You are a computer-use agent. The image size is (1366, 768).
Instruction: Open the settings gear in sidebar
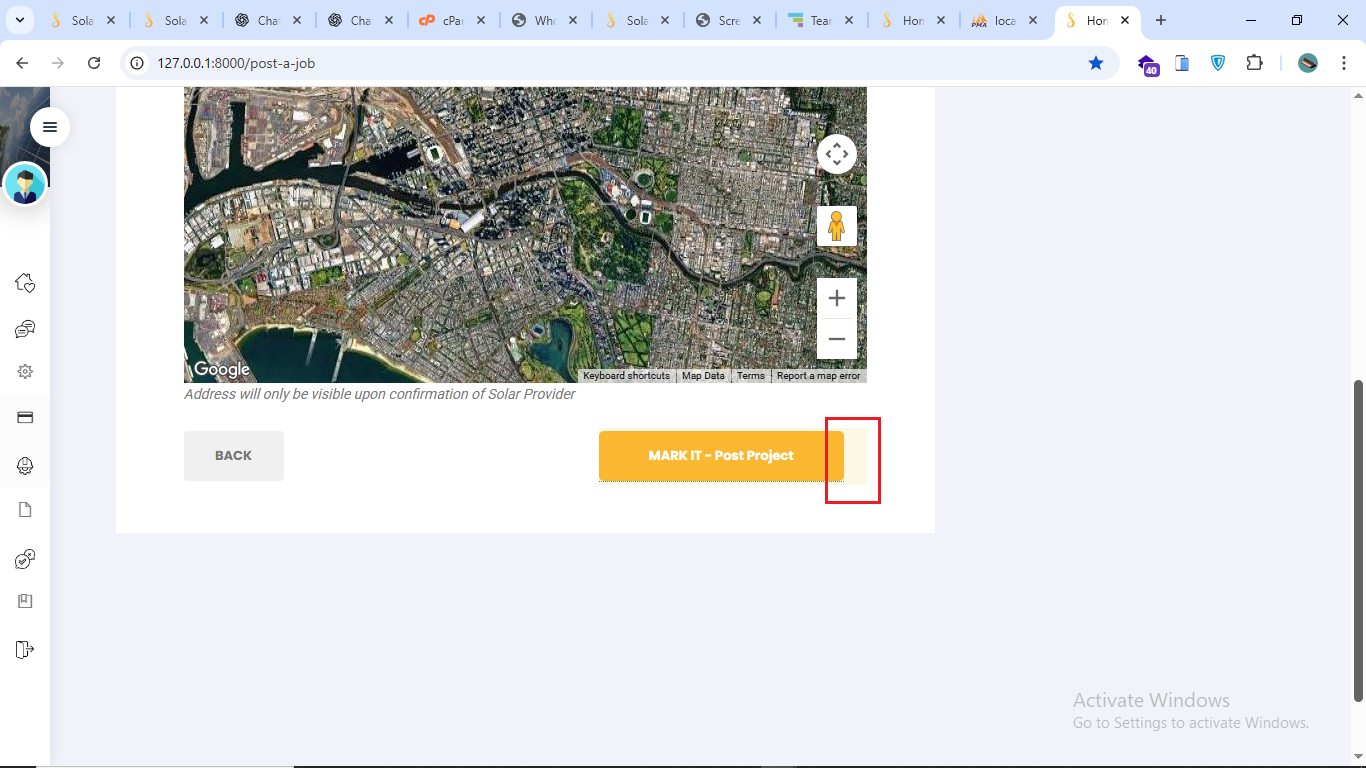pos(25,372)
